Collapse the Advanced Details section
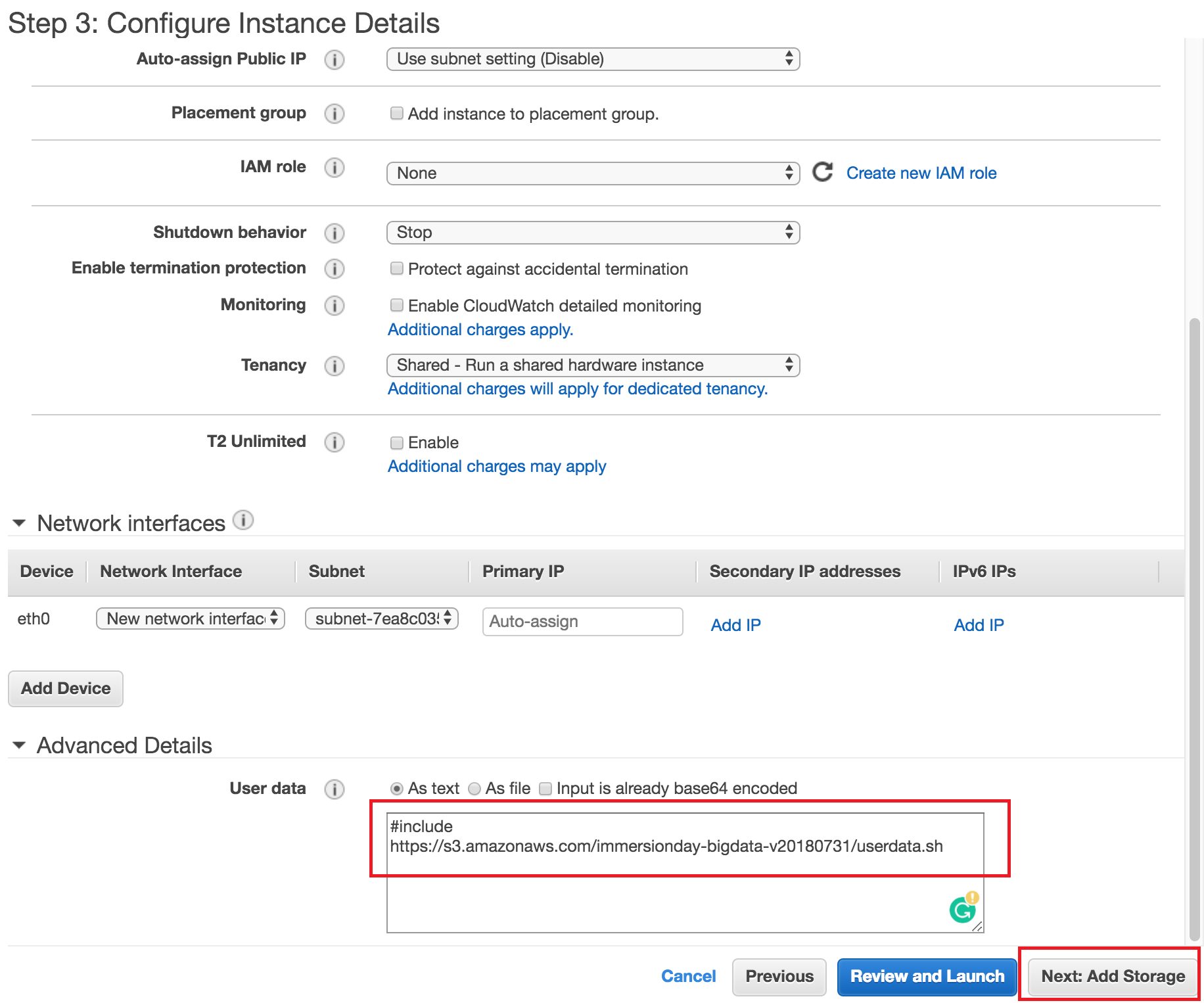The width and height of the screenshot is (1204, 1003). (x=19, y=745)
